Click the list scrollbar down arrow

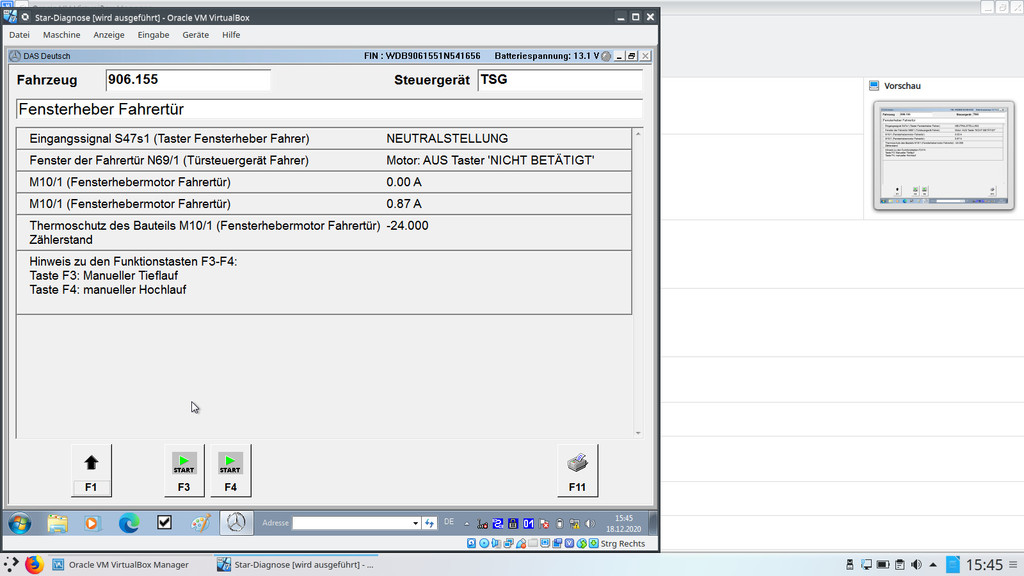638,433
